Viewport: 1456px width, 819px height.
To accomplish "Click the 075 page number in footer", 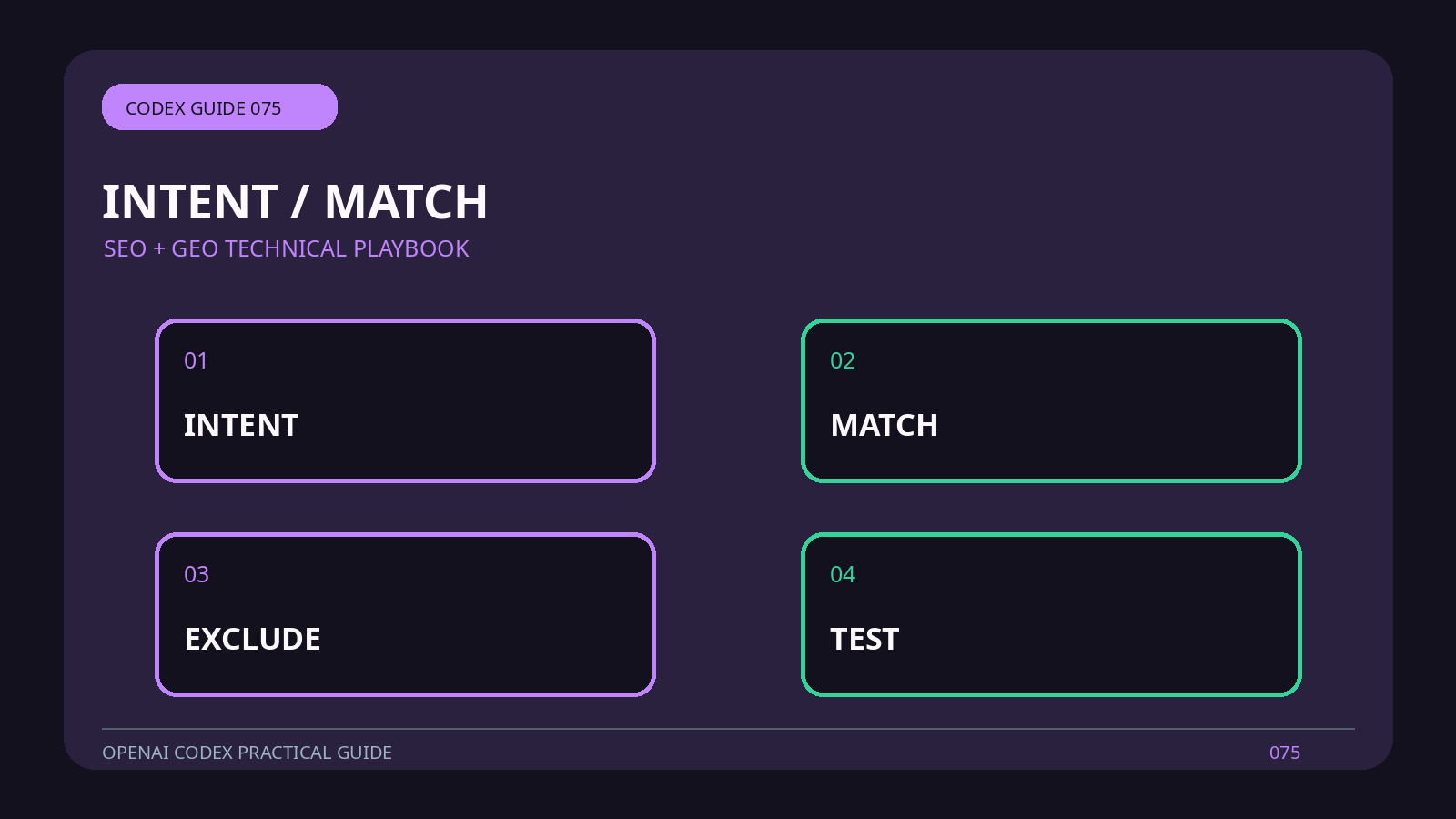I will [x=1285, y=753].
